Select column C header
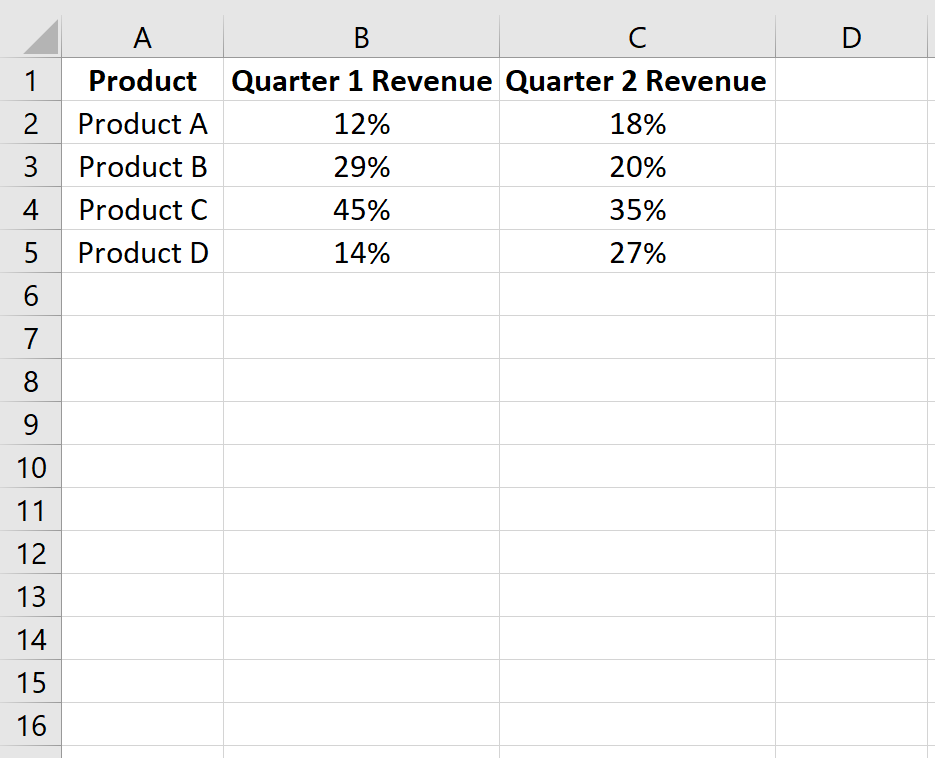This screenshot has width=935, height=758. coord(637,38)
